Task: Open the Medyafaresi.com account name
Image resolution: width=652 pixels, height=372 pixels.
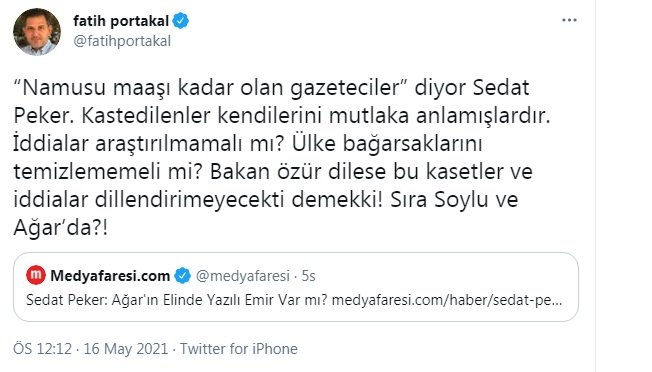Action: [110, 276]
